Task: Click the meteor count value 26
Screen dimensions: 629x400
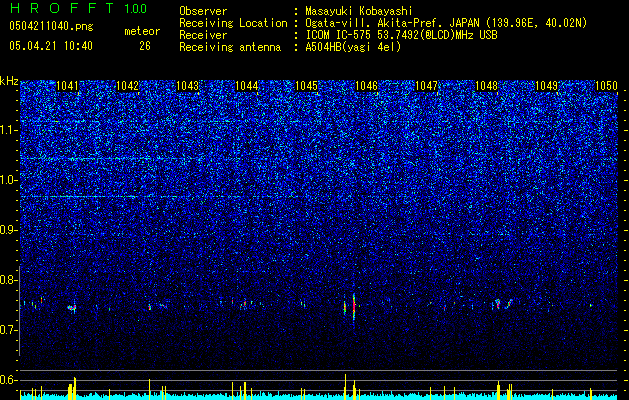Action: pyautogui.click(x=145, y=46)
